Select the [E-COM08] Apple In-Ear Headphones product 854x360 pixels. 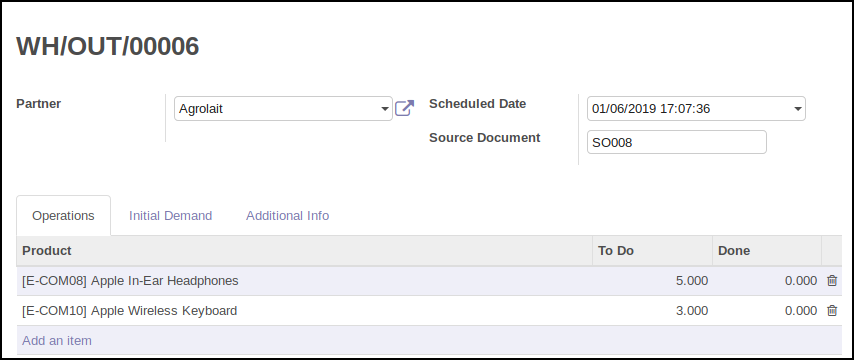click(130, 281)
